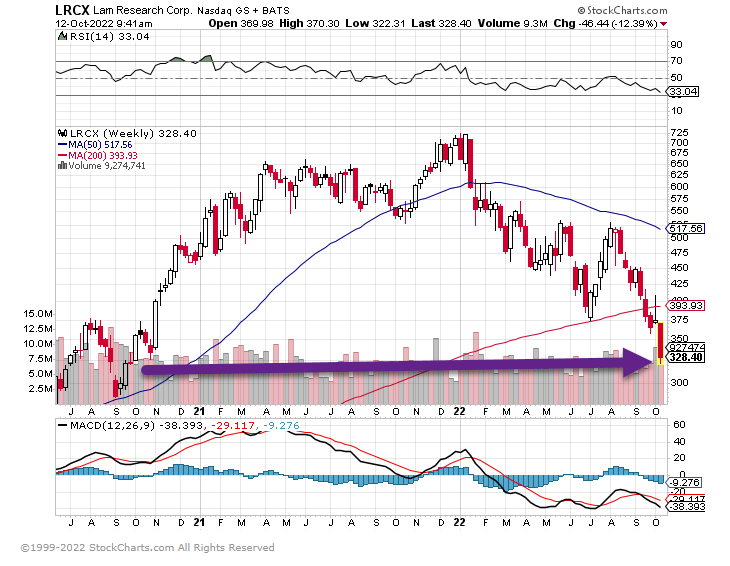
Task: Click the 393.93 red MA price tag
Action: coord(685,306)
